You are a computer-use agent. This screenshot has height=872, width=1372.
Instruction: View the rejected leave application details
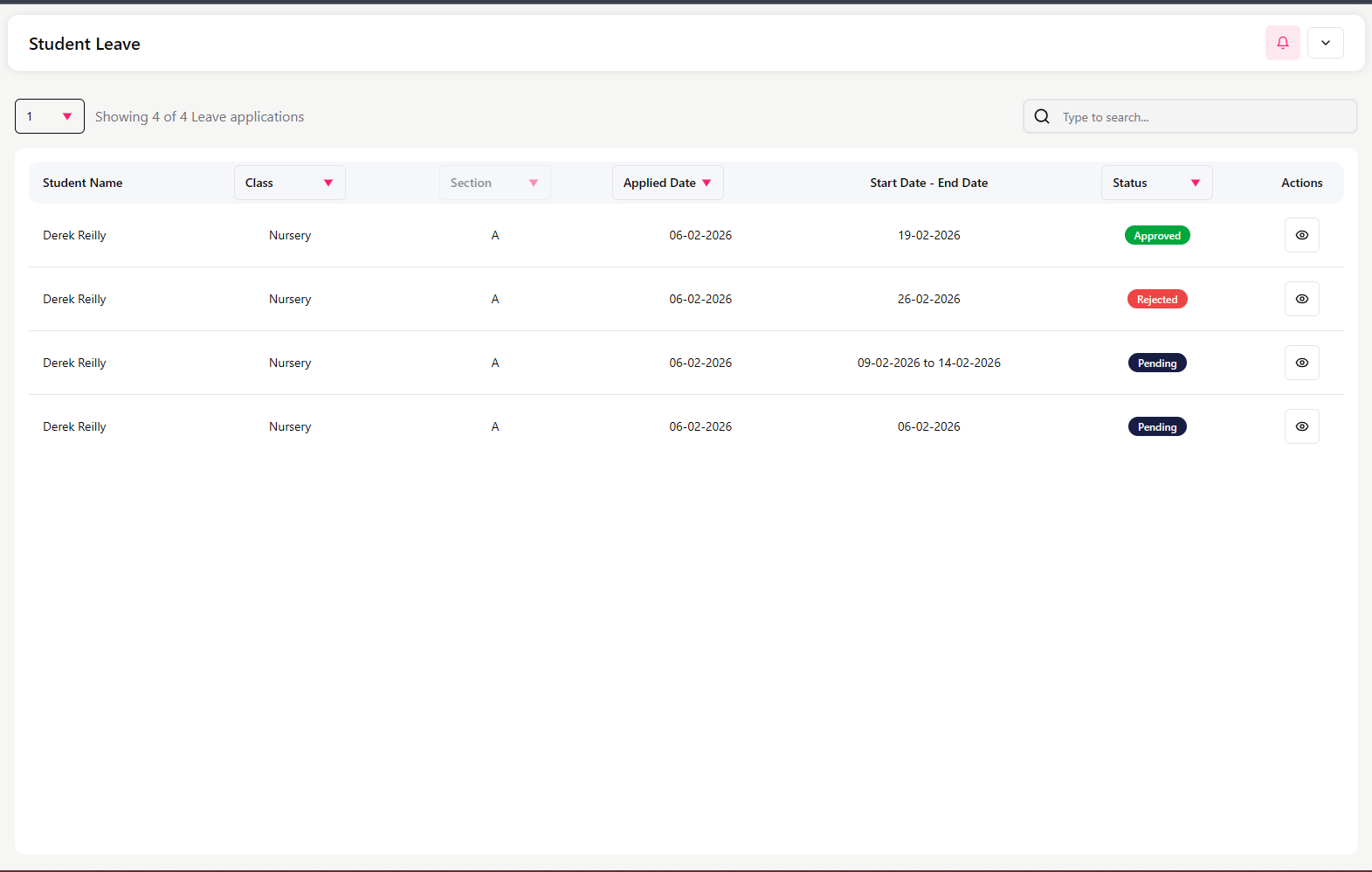(1301, 299)
